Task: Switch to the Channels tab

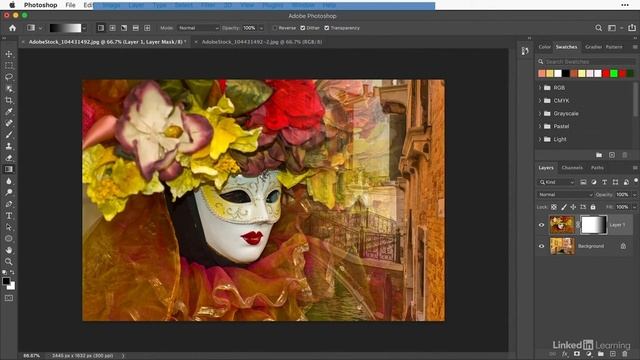Action: coord(572,168)
